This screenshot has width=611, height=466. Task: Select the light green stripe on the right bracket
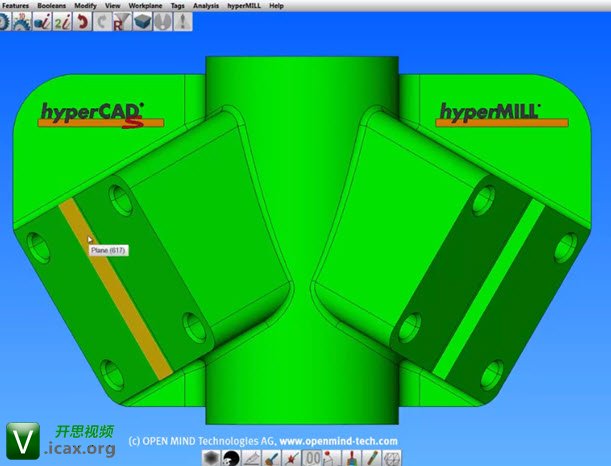click(489, 288)
